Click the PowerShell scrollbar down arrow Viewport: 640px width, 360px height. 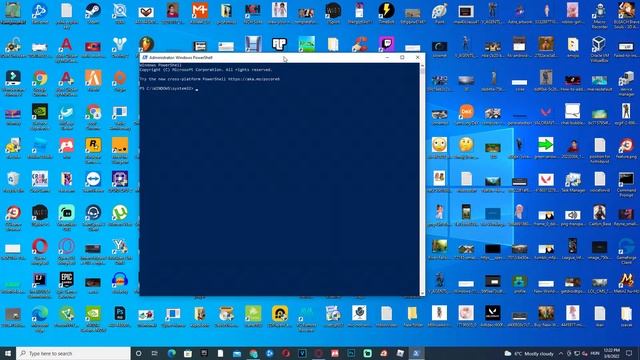click(422, 293)
